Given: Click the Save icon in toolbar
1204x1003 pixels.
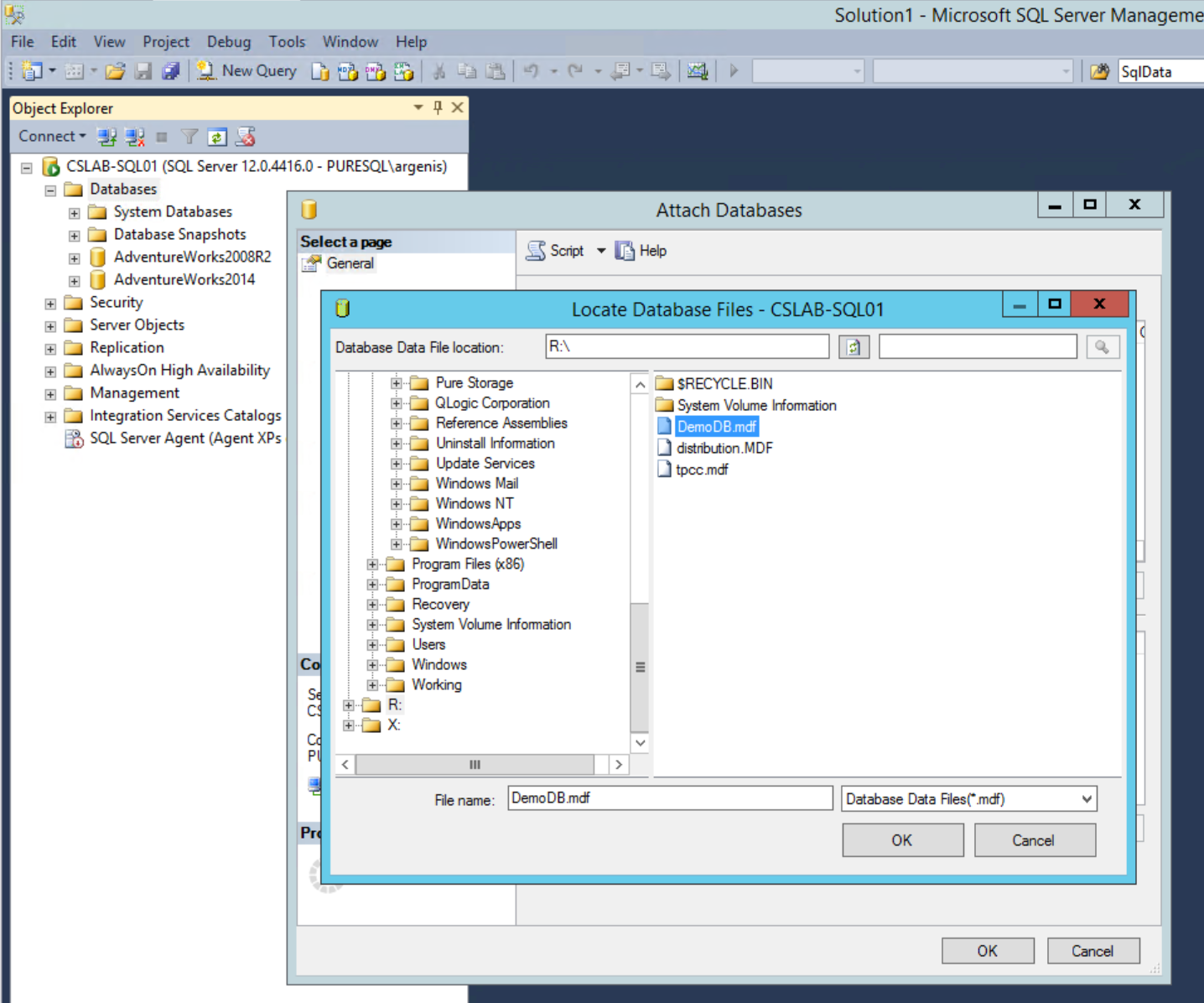Looking at the screenshot, I should pos(143,71).
